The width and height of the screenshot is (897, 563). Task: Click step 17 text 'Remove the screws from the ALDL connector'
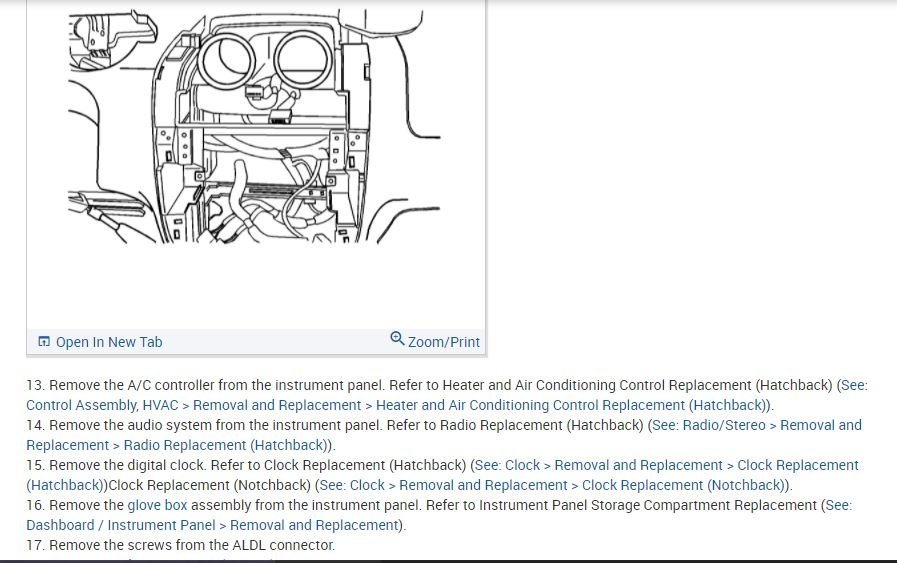click(x=192, y=545)
